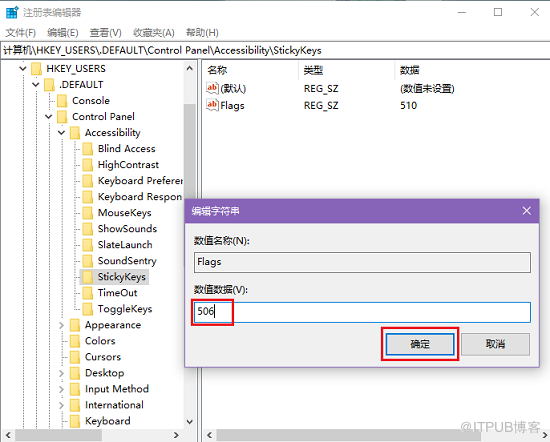This screenshot has width=550, height=442.
Task: Click the (默认) default value icon
Action: (212, 88)
